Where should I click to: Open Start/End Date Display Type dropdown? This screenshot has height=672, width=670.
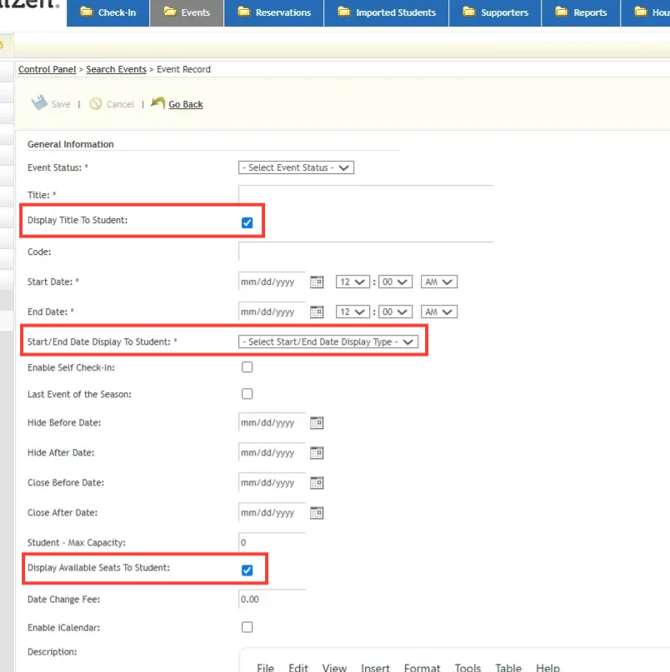point(328,342)
